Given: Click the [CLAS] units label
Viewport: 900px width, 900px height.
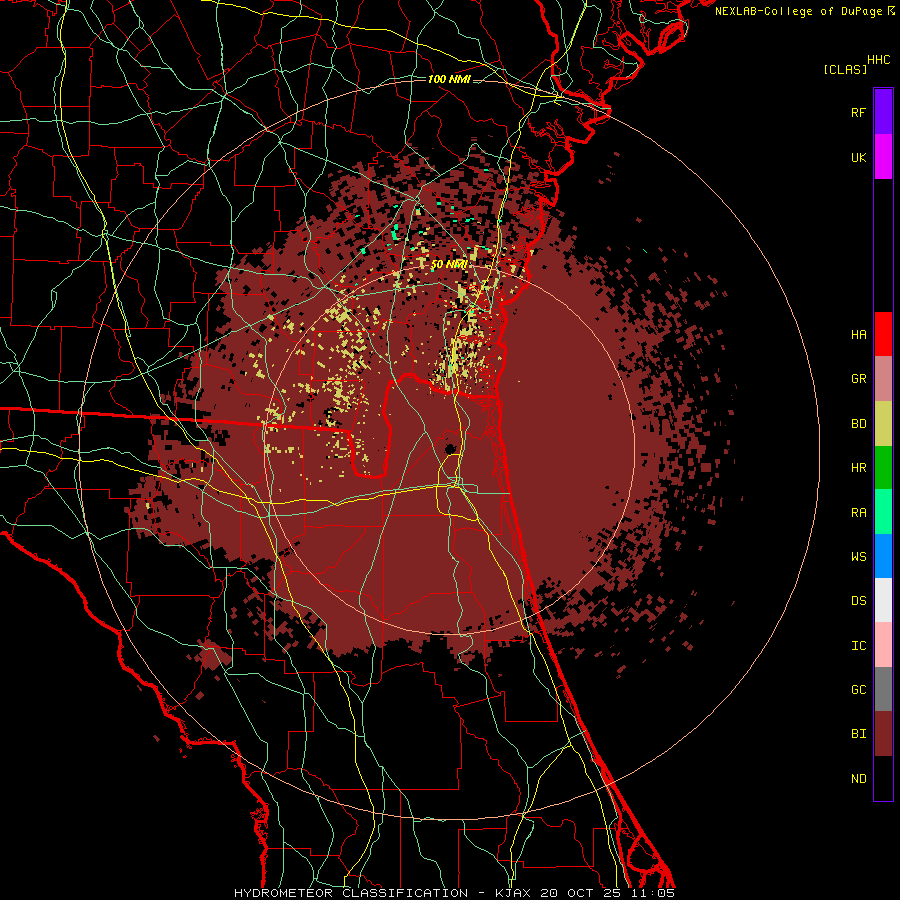Looking at the screenshot, I should click(845, 69).
